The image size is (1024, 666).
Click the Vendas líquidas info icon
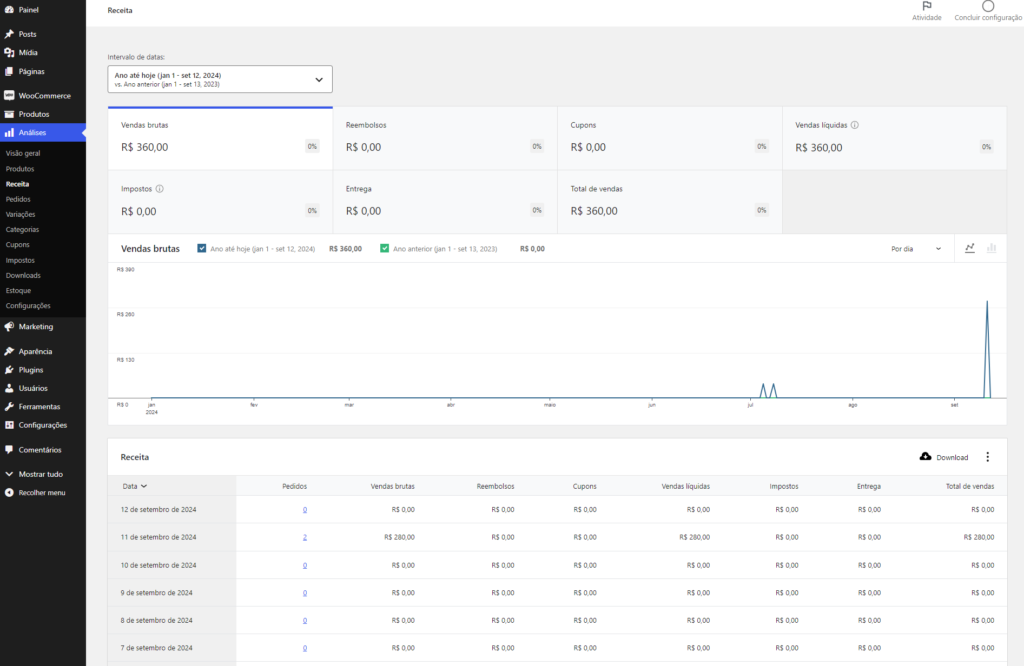[x=855, y=125]
